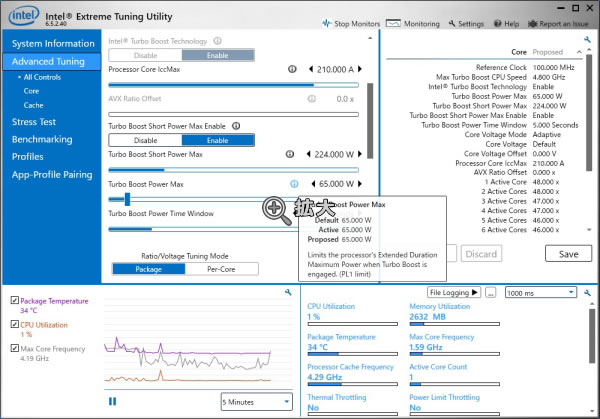600x419 pixels.
Task: Collapse the Core Proposed column chevron
Action: click(579, 52)
